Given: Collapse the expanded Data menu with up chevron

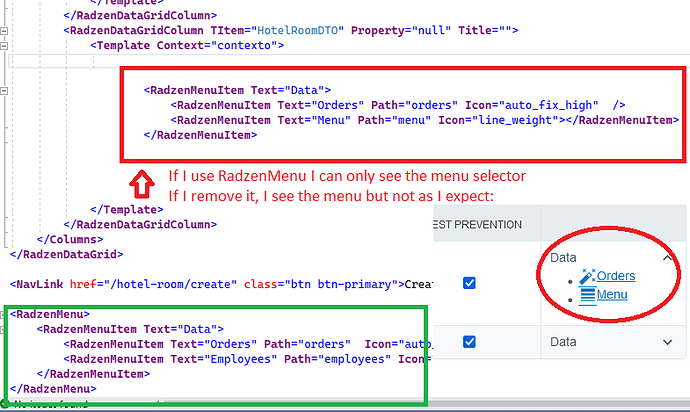Looking at the screenshot, I should click(x=667, y=258).
